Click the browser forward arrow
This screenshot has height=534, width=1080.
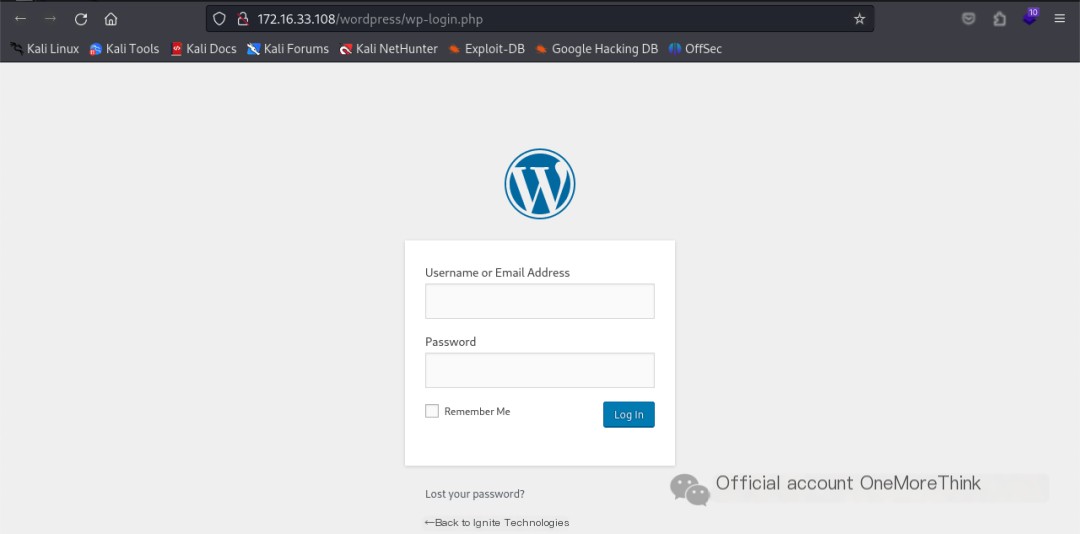coord(50,19)
